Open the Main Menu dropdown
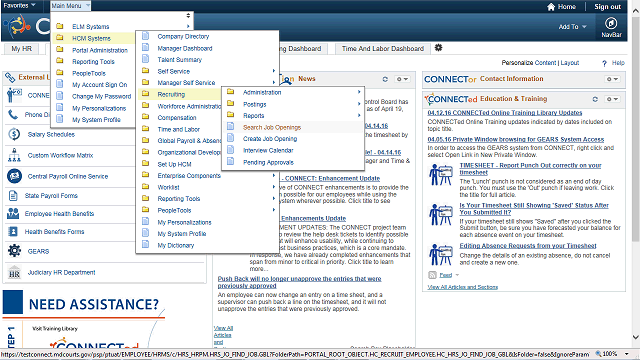640x360 pixels. coord(70,6)
